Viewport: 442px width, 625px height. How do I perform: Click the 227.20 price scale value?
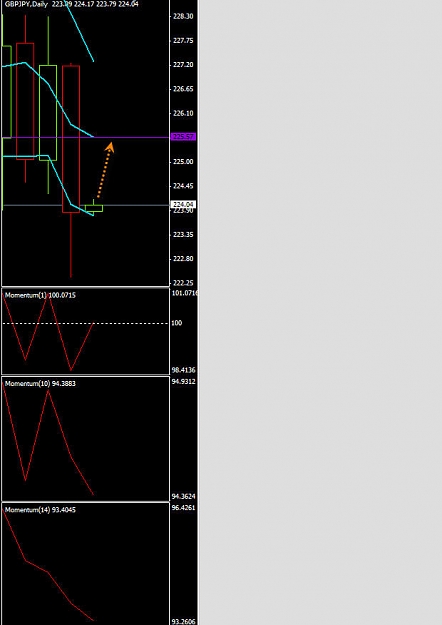tap(183, 65)
